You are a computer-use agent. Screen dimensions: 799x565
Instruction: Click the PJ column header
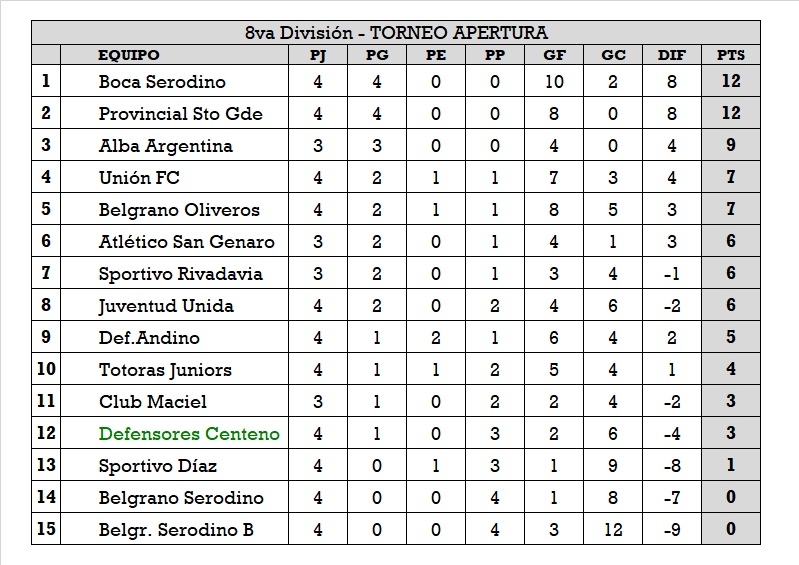318,55
